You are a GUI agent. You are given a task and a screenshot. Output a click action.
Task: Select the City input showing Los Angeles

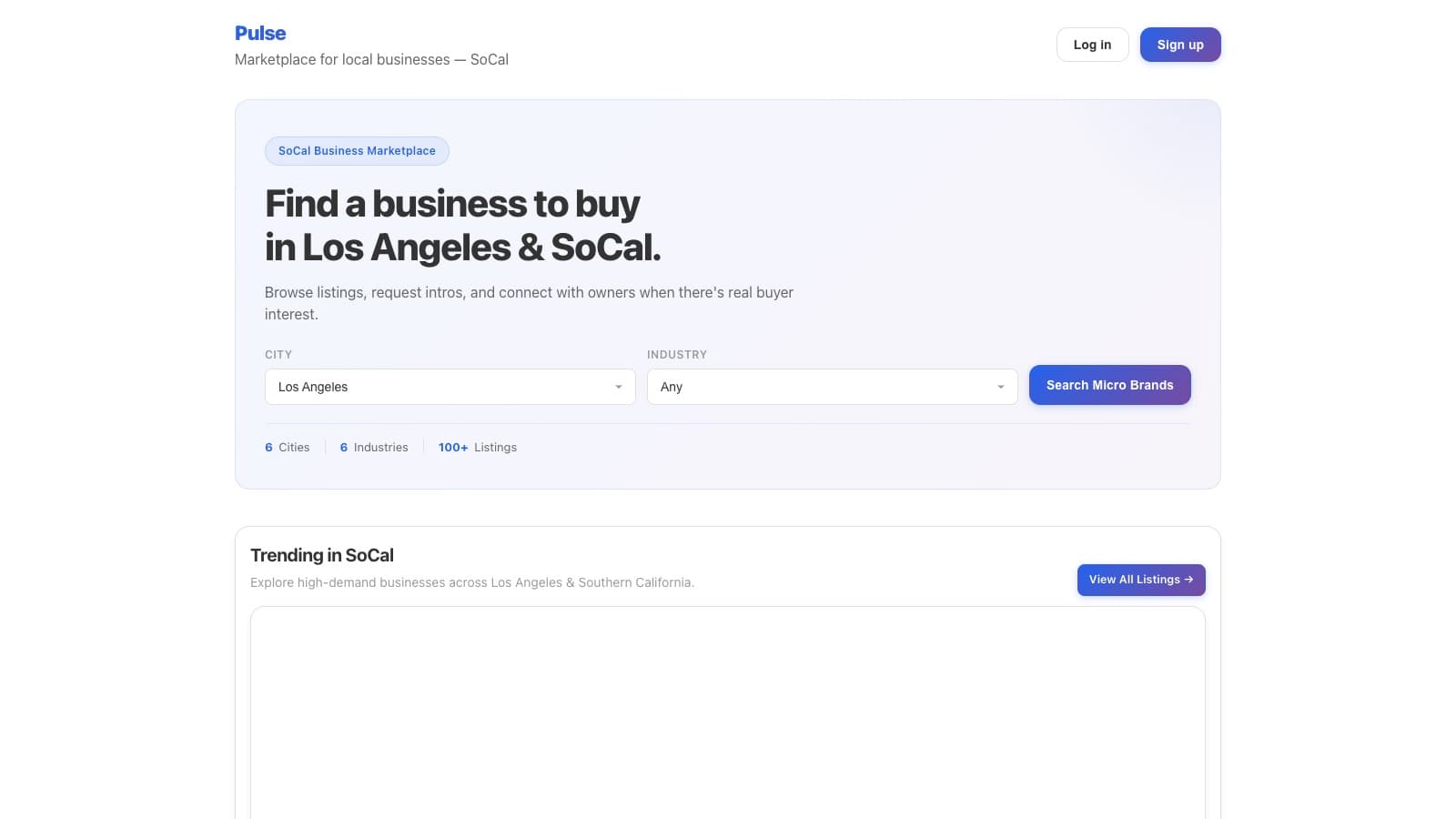pyautogui.click(x=409, y=387)
